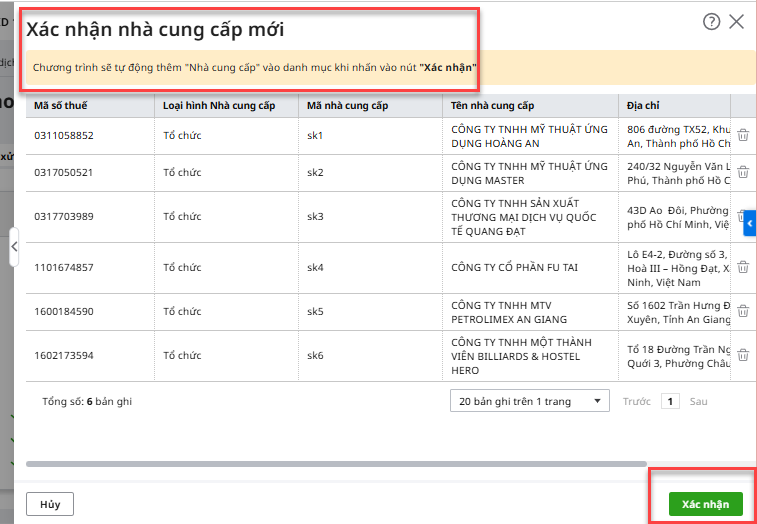Screen dimensions: 757x524
Task: Click the Tên nhà cung cấp column header
Action: click(492, 106)
